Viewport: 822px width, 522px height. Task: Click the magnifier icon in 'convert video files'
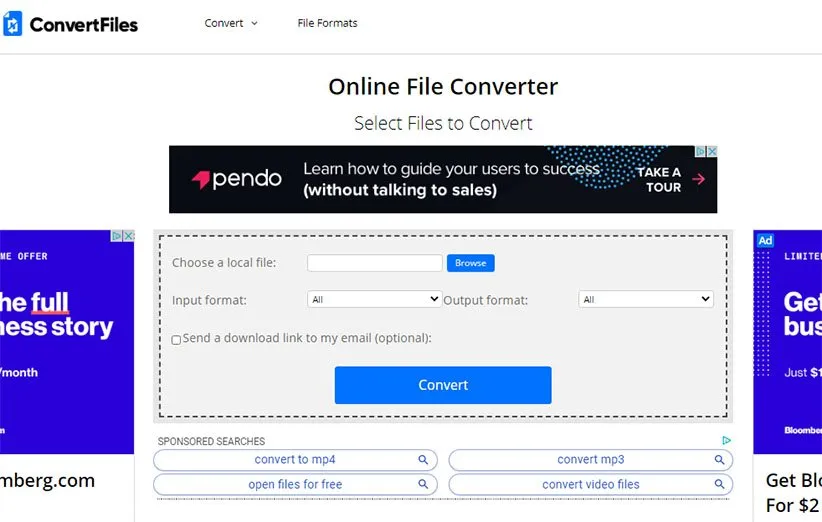tap(719, 485)
